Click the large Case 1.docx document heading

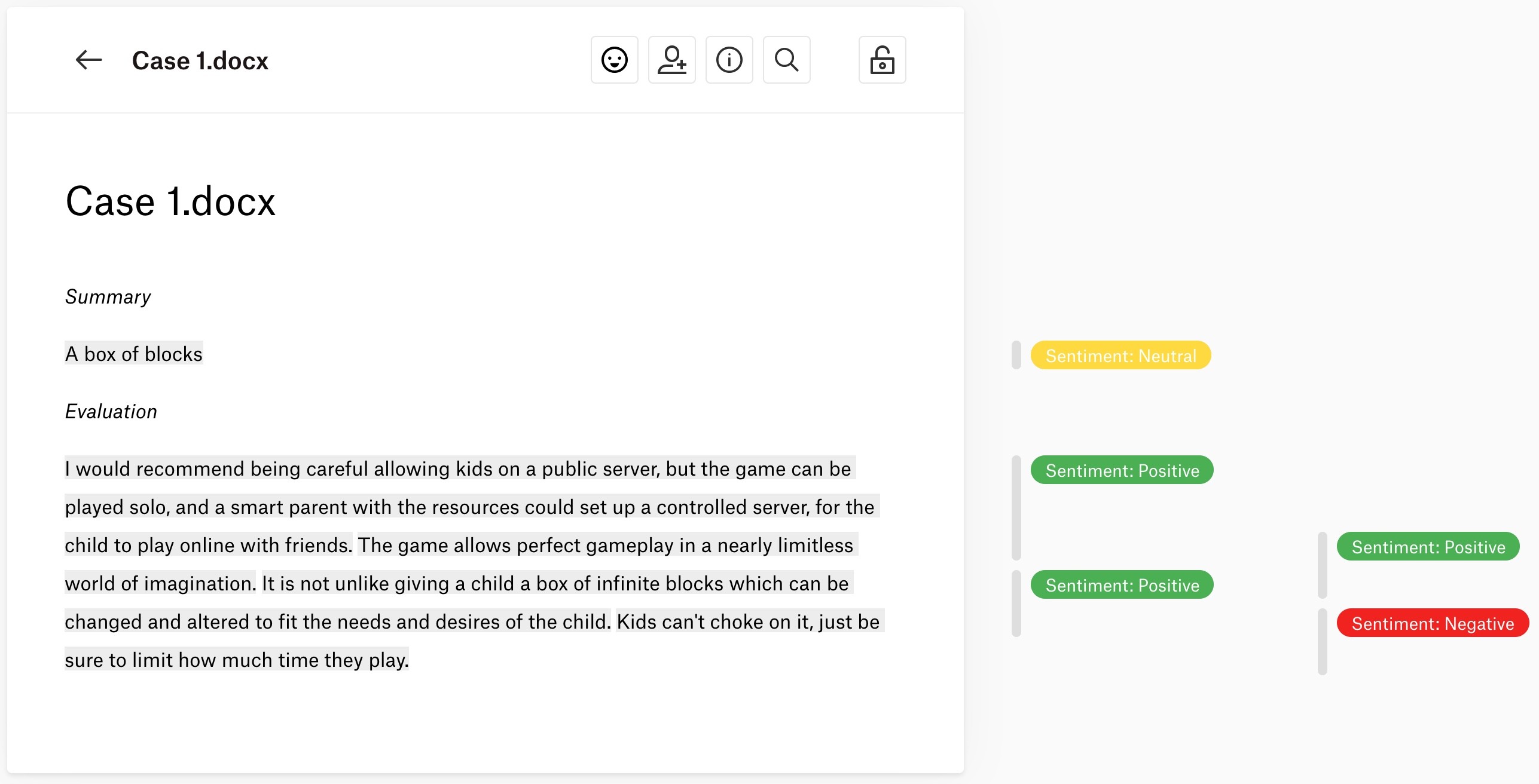pyautogui.click(x=170, y=201)
